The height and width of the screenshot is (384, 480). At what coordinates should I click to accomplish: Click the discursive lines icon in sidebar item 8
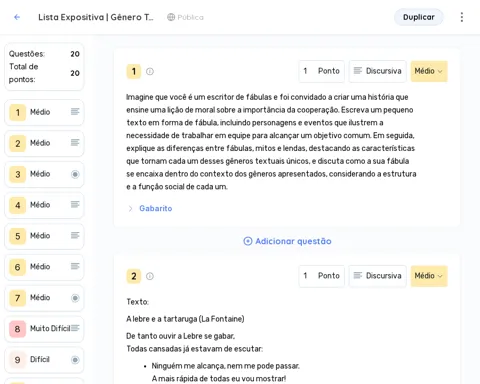pos(75,328)
